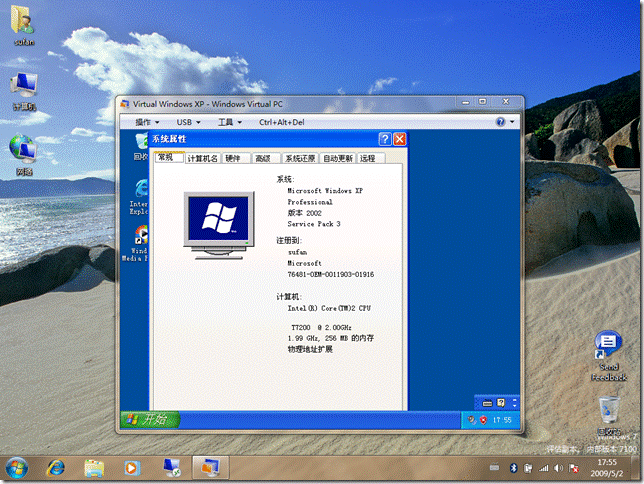Click the product ID 76481-OEM-0011903-01916
Image resolution: width=644 pixels, height=484 pixels.
click(x=331, y=274)
